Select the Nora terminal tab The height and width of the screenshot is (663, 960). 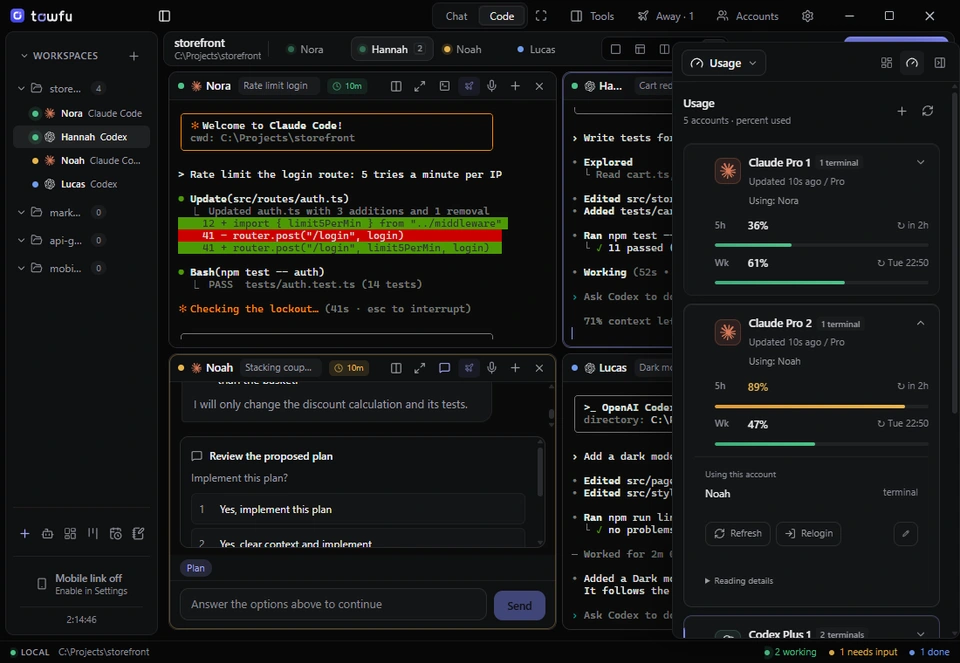pyautogui.click(x=306, y=50)
